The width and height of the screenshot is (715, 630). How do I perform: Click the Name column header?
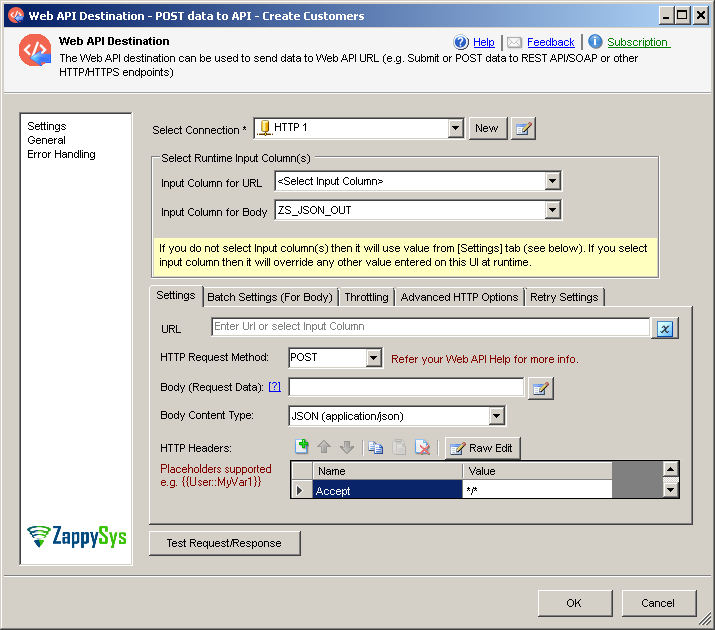point(387,471)
